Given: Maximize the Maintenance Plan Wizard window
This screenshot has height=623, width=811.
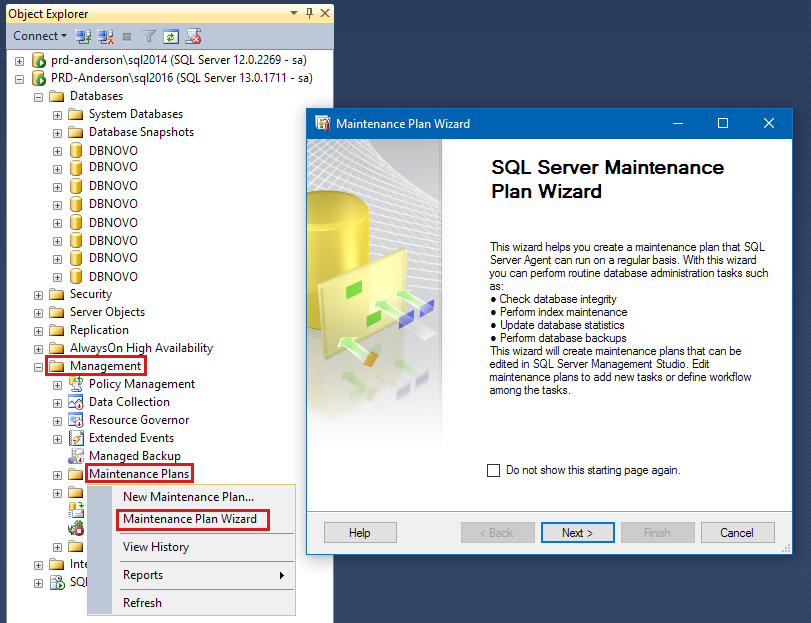Looking at the screenshot, I should (723, 123).
